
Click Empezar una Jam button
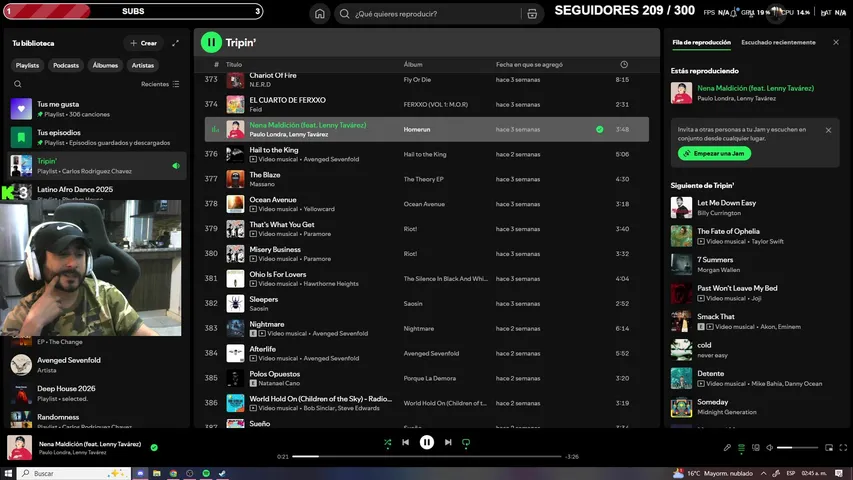click(714, 153)
